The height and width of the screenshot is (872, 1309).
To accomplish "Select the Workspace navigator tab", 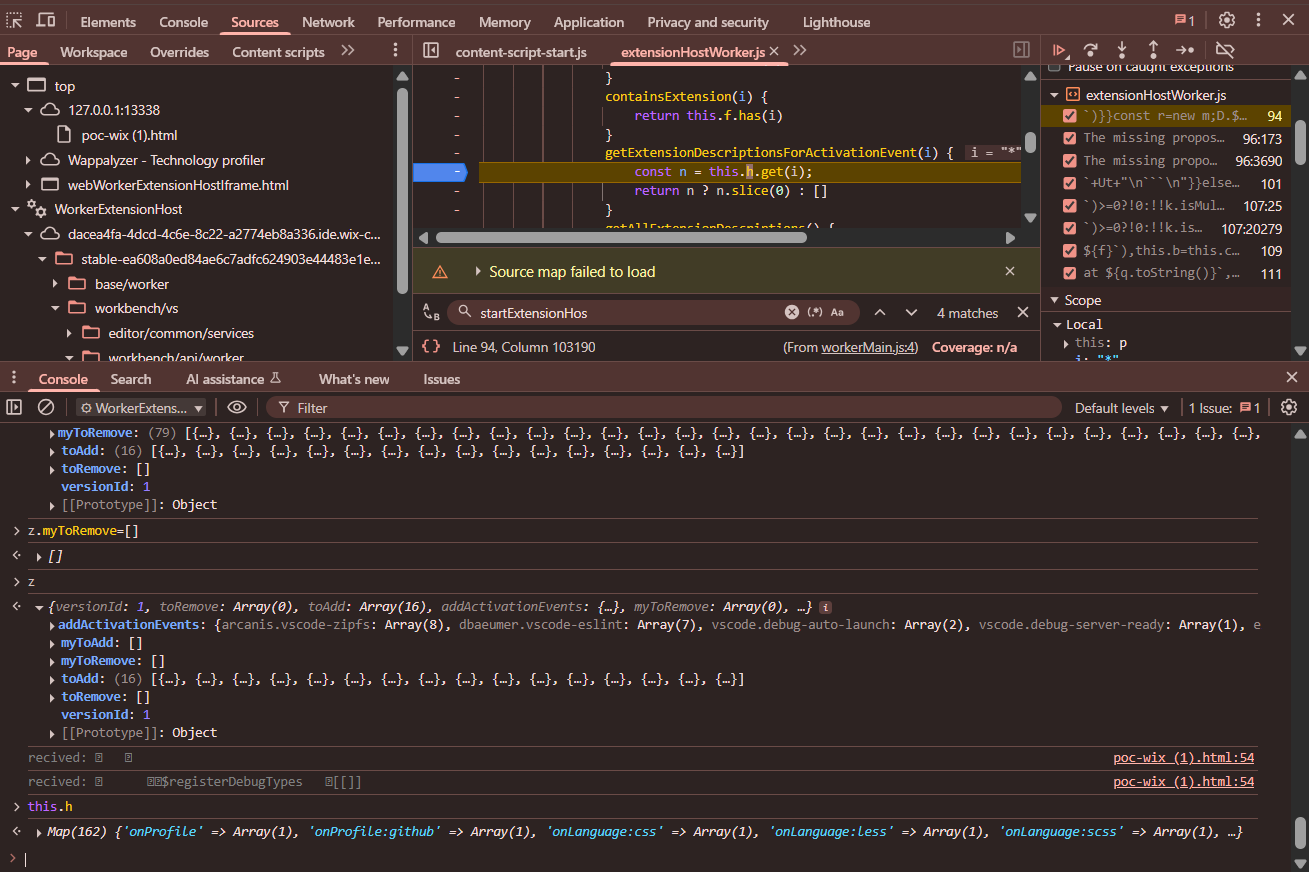I will (x=94, y=52).
